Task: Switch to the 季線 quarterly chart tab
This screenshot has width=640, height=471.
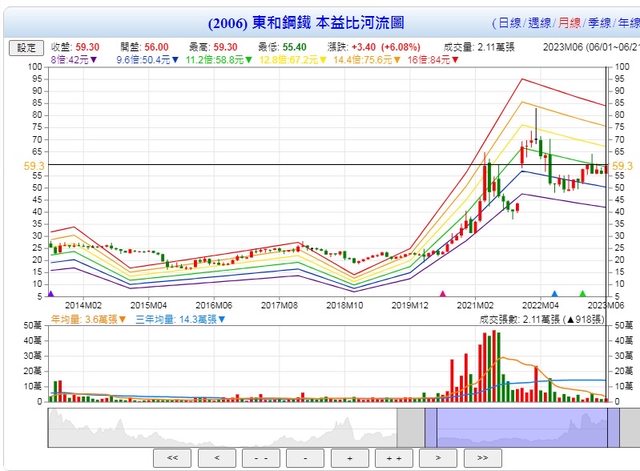Action: pyautogui.click(x=600, y=23)
